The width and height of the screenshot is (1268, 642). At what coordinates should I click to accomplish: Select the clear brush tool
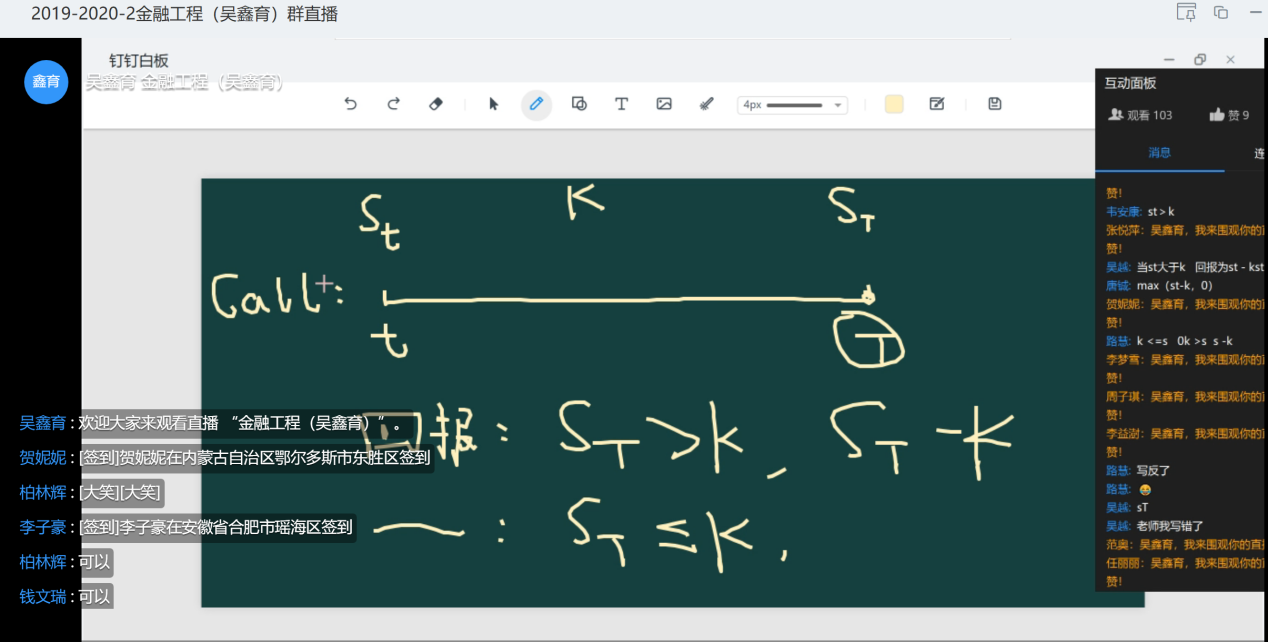click(706, 104)
